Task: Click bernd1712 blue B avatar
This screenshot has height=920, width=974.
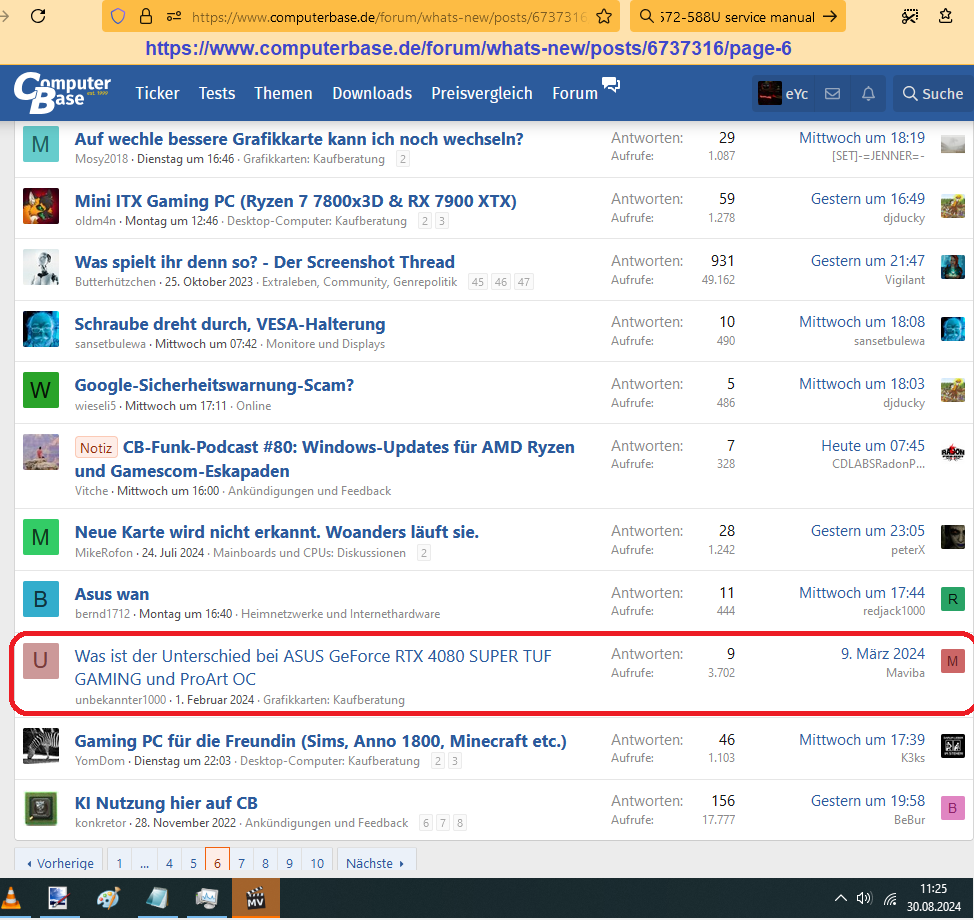Action: click(x=41, y=599)
